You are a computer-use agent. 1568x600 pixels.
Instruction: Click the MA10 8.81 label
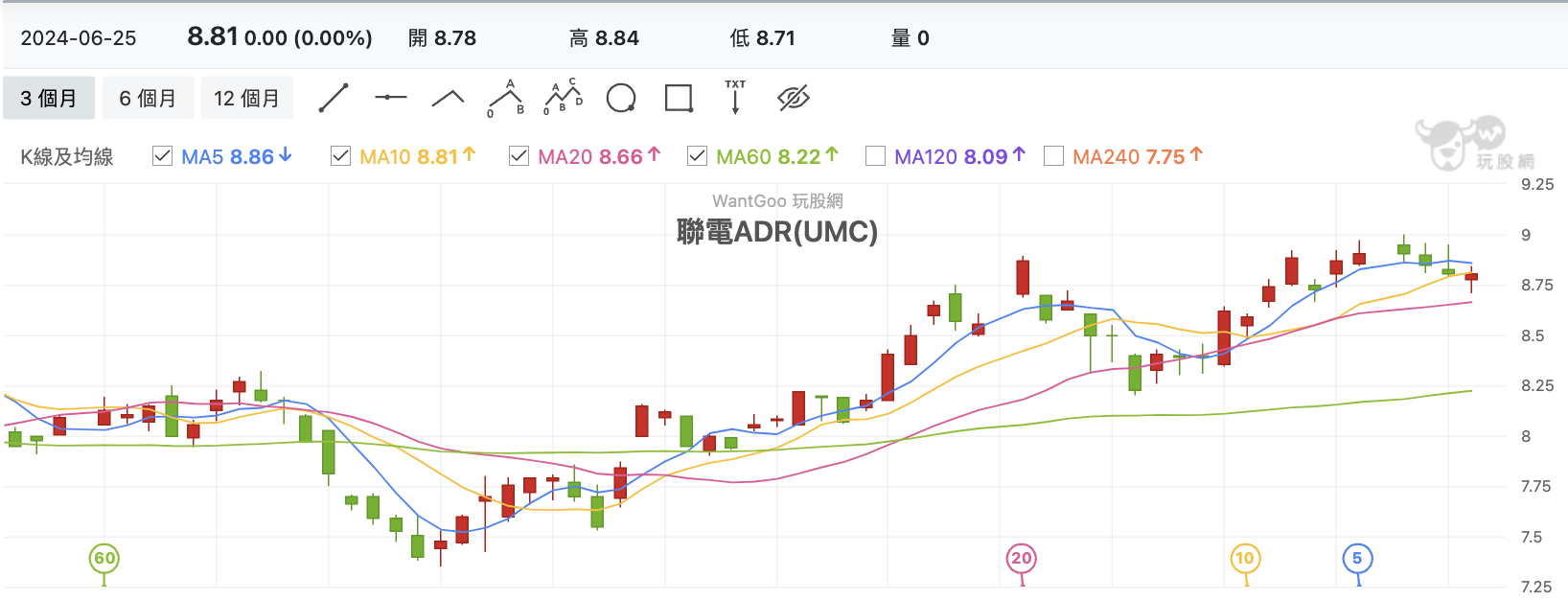pos(418,156)
